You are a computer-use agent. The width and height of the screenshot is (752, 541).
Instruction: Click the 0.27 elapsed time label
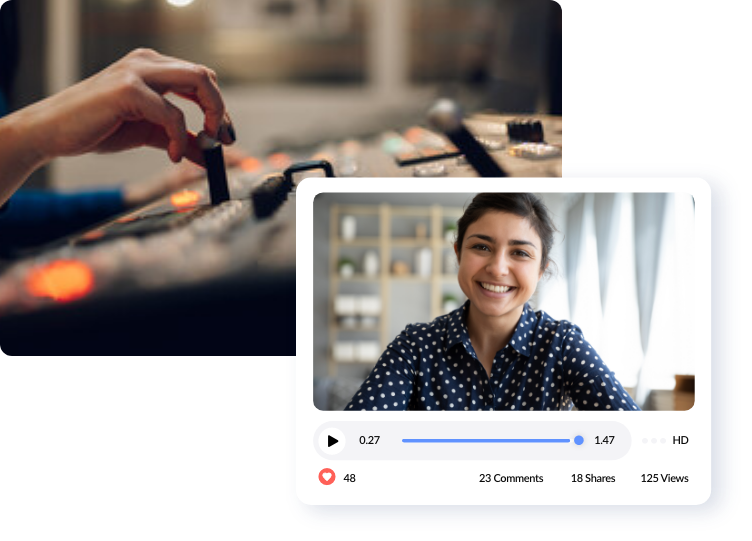point(369,440)
